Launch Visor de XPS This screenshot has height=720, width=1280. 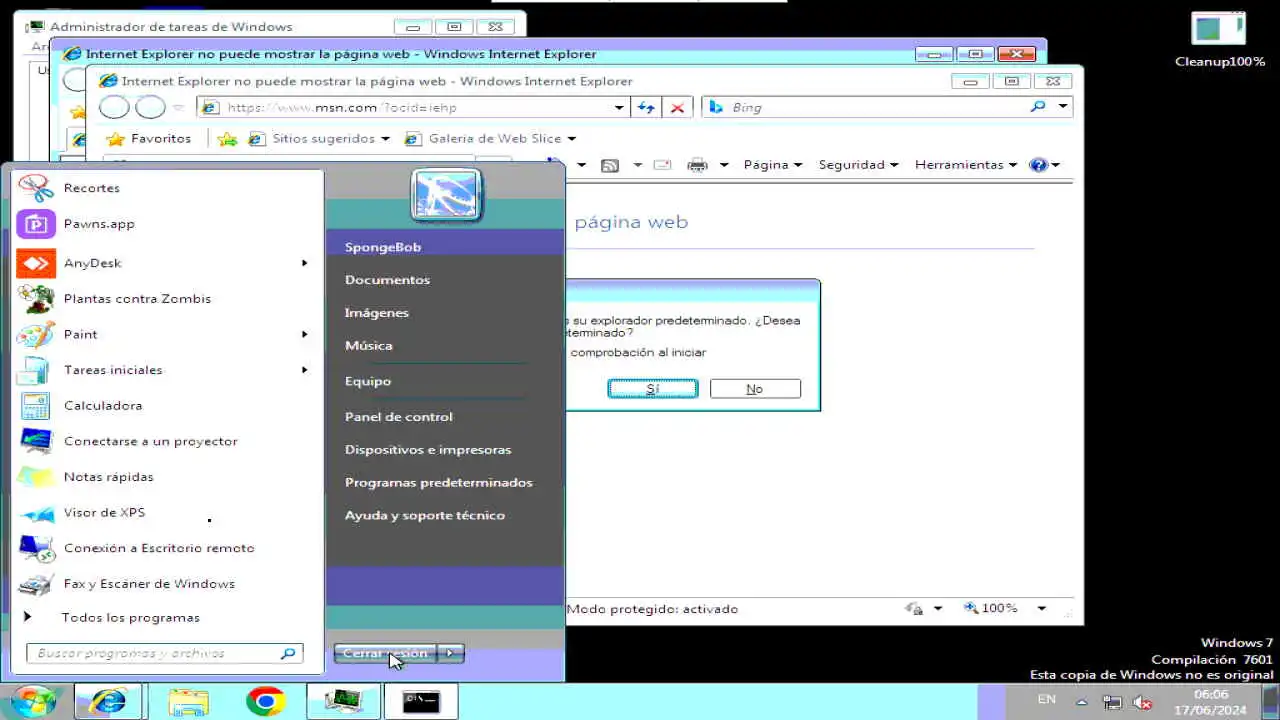[167, 513]
